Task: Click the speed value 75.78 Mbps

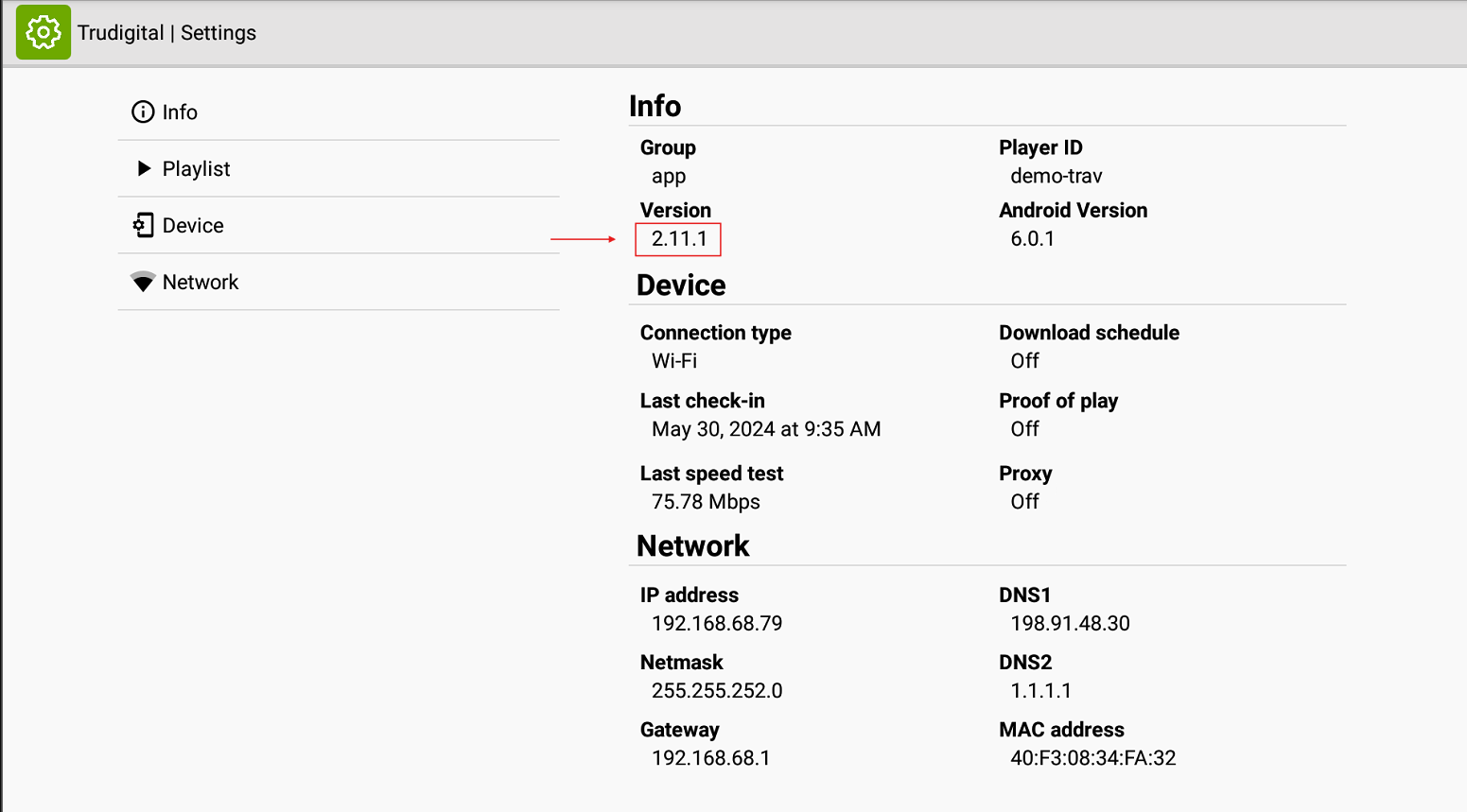Action: (706, 502)
